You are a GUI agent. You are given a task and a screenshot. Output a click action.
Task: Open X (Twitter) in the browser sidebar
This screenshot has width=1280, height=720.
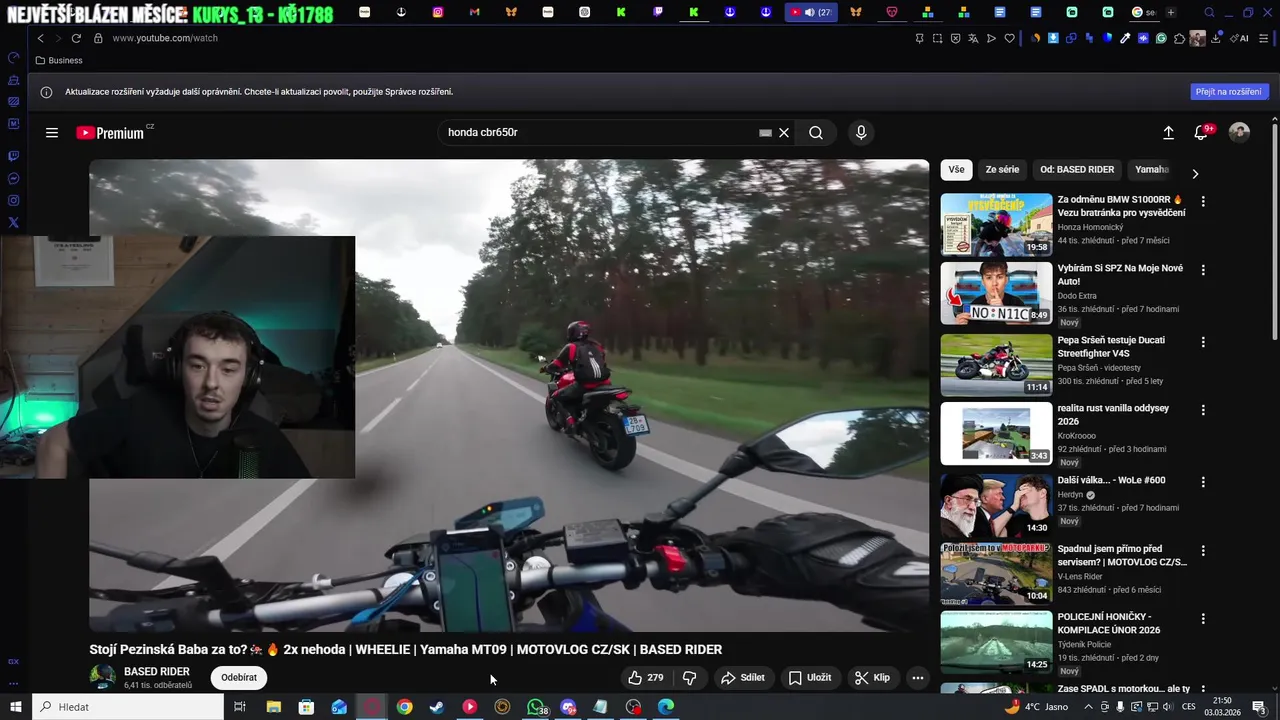pyautogui.click(x=14, y=223)
